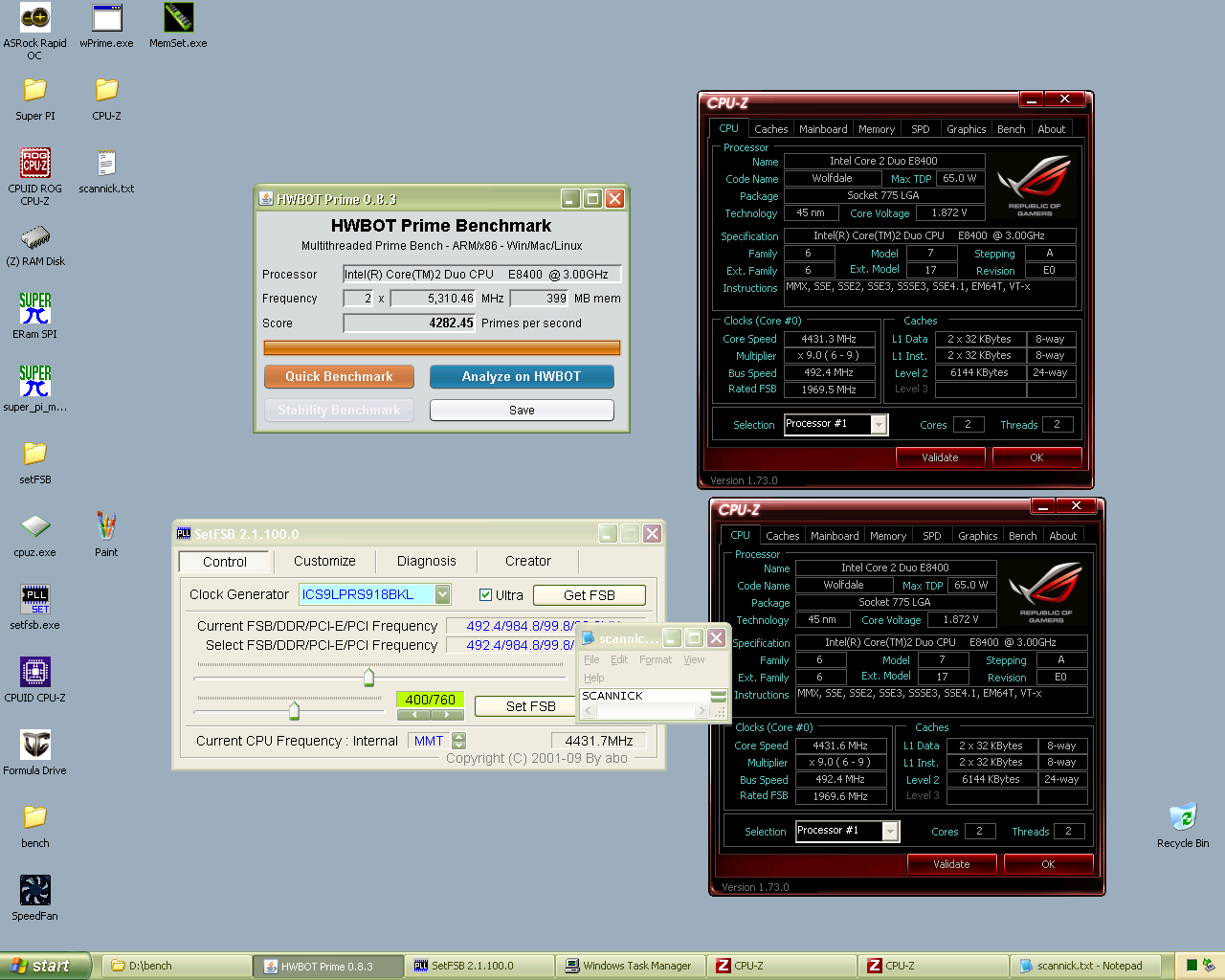Select the CPUID CPU-Z desktop icon

(34, 679)
